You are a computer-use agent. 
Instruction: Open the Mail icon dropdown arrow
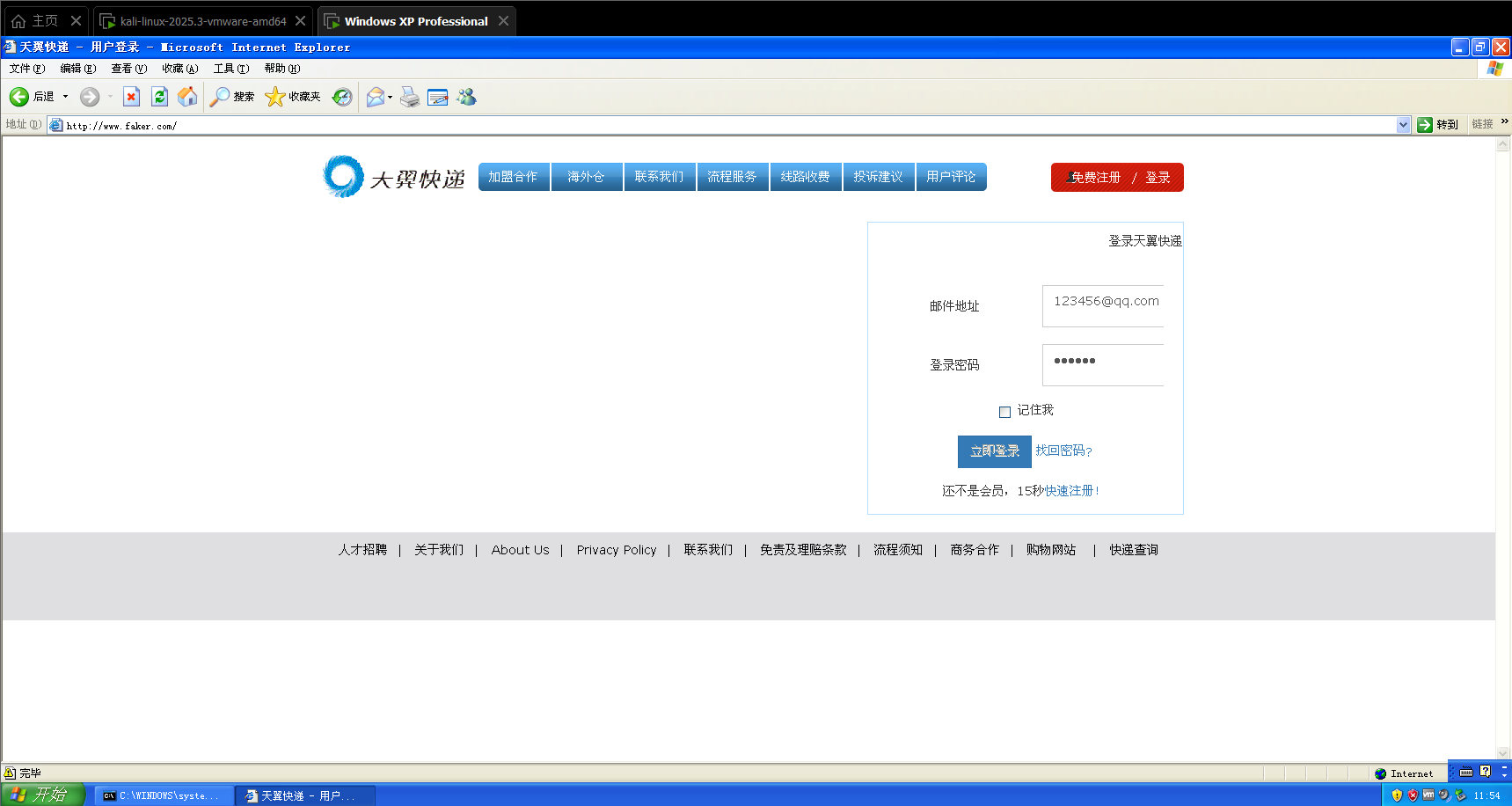[x=390, y=97]
